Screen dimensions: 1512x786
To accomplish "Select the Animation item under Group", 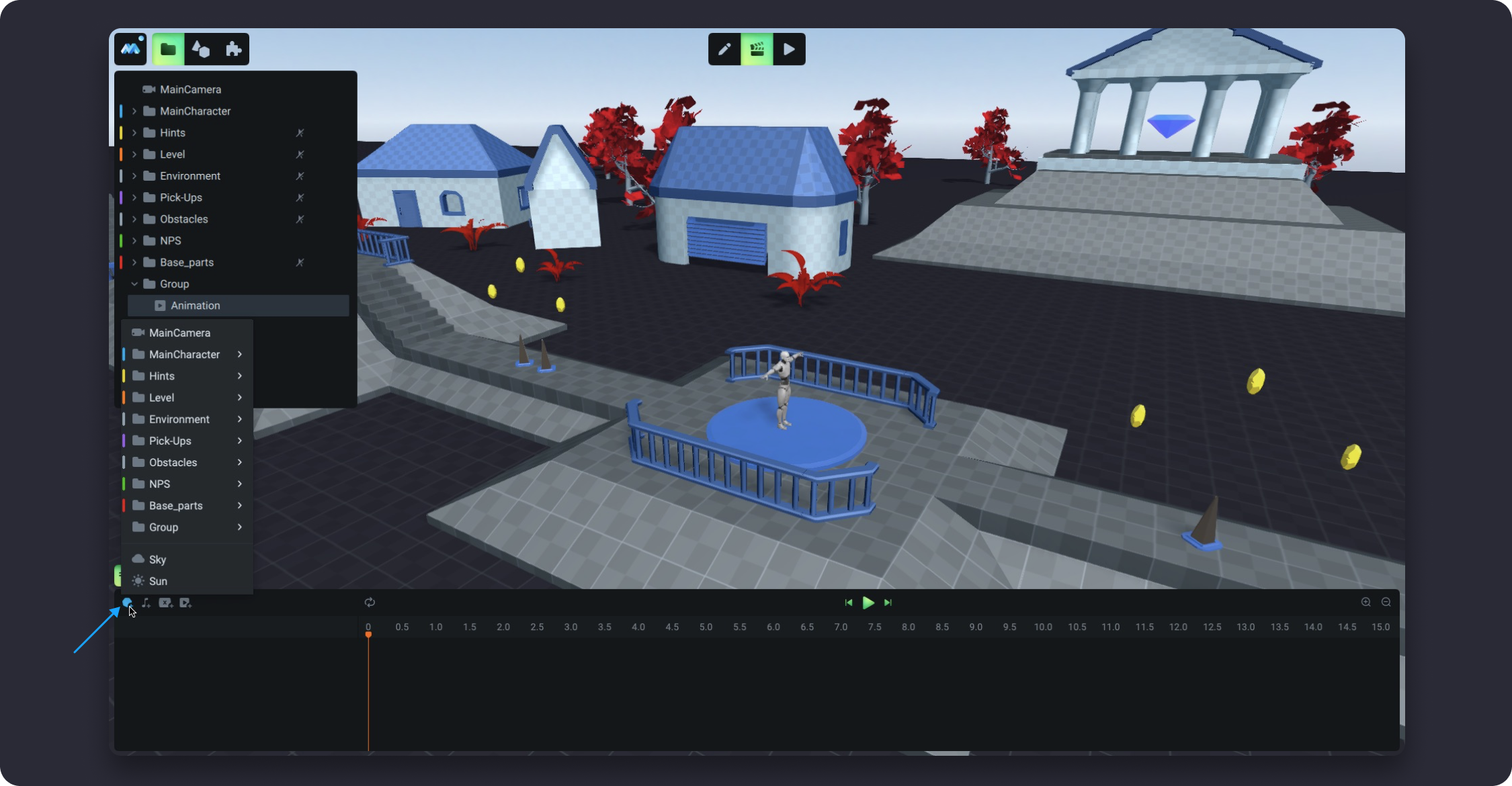I will point(195,306).
